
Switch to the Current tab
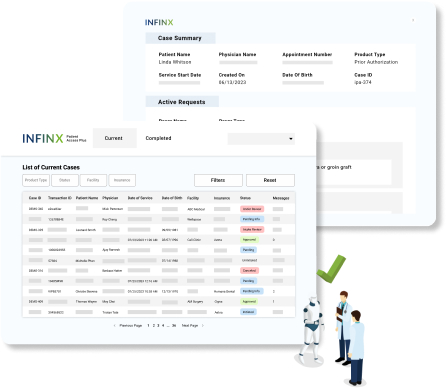115,138
